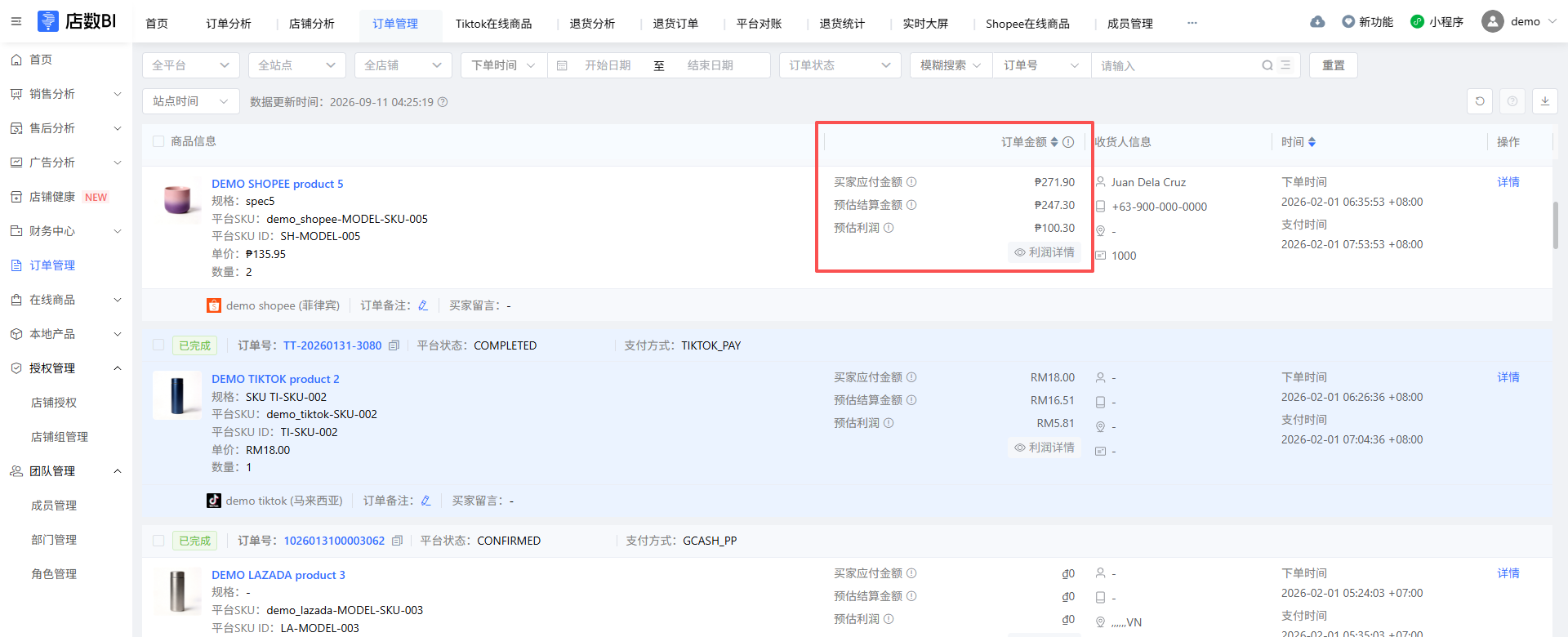Open the 订单号 search field dropdown
Image resolution: width=1568 pixels, height=637 pixels.
(x=1042, y=65)
